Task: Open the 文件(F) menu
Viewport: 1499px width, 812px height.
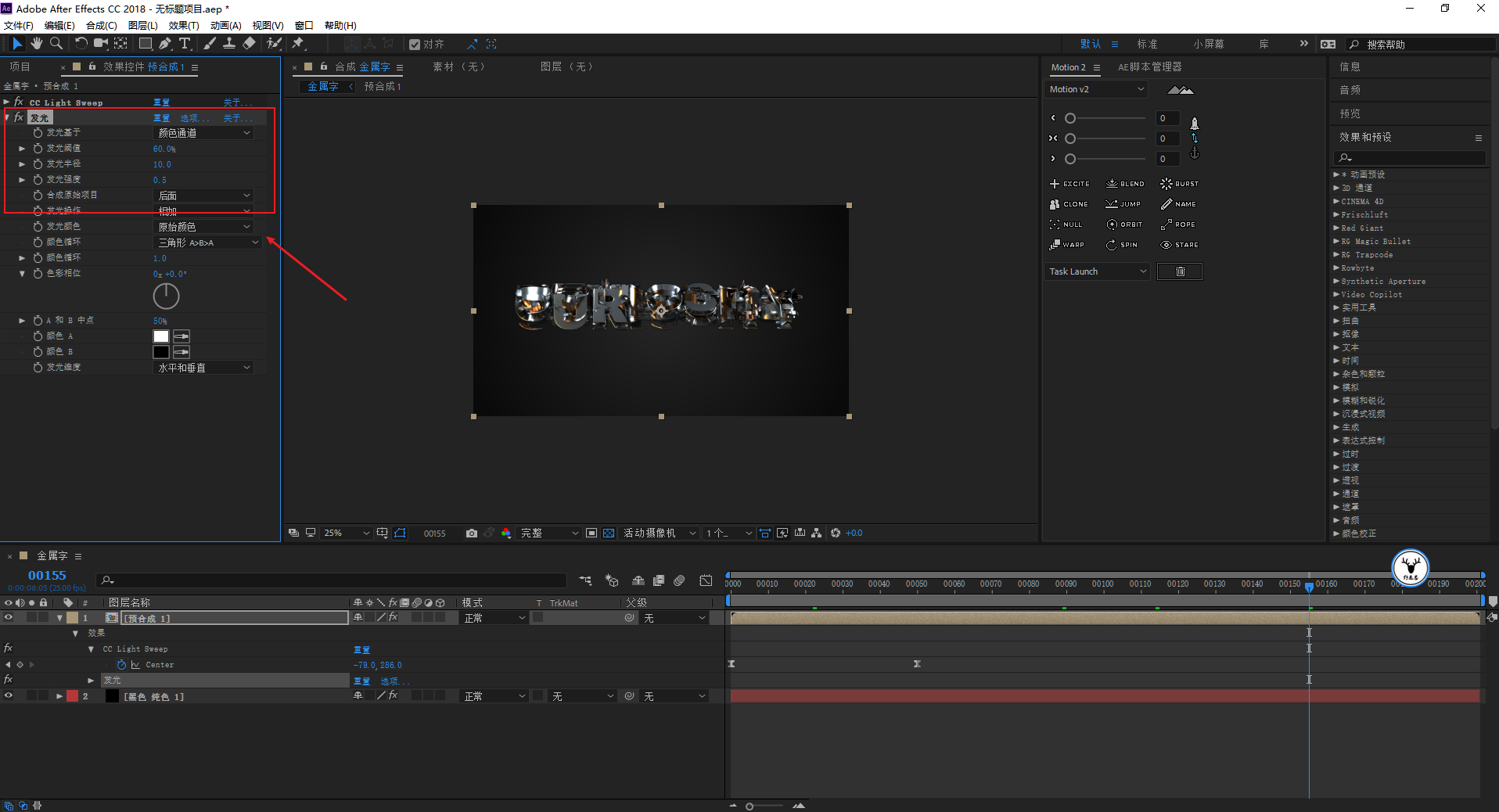Action: coord(19,26)
